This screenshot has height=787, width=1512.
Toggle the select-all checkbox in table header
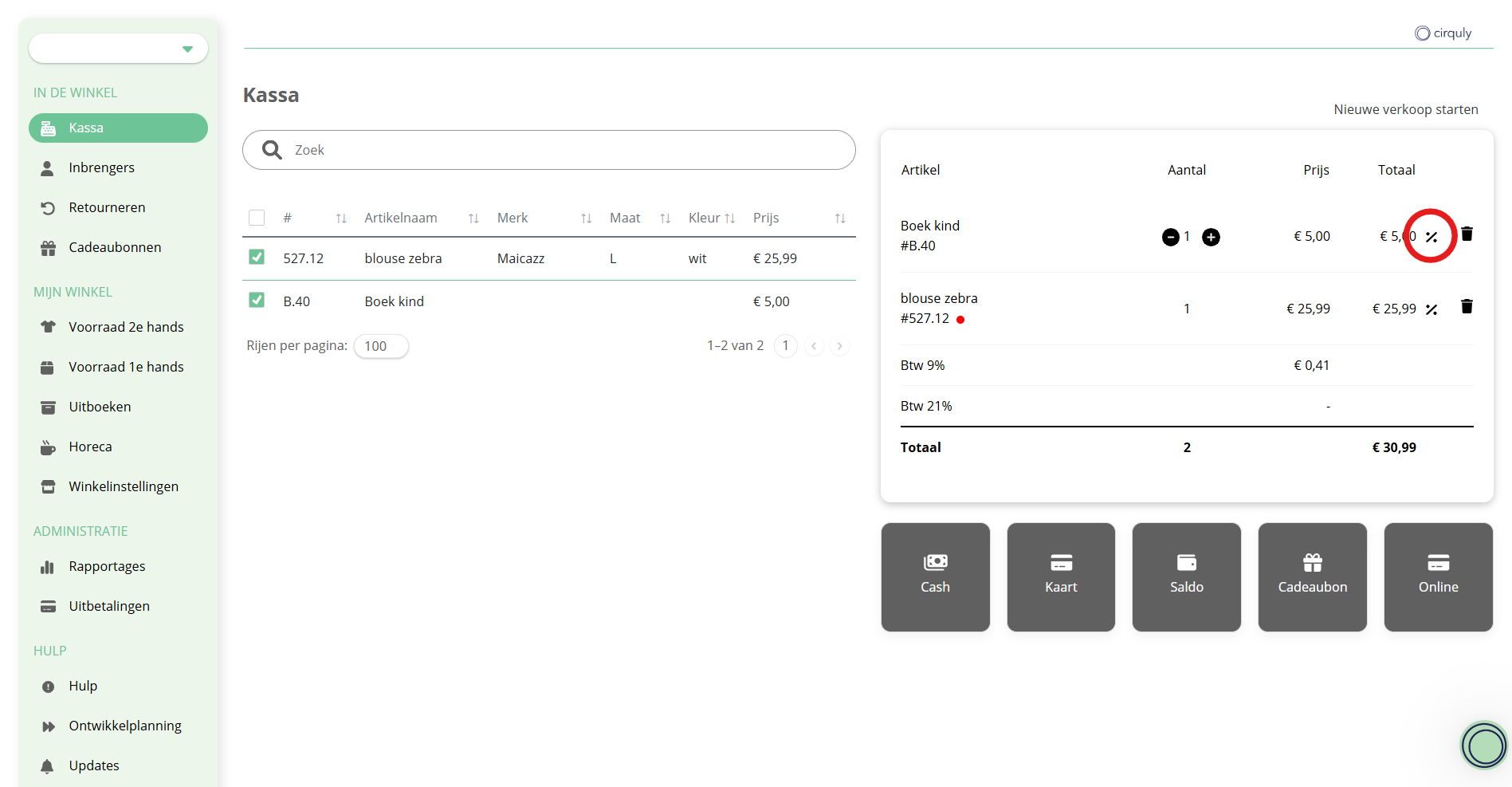pyautogui.click(x=257, y=218)
